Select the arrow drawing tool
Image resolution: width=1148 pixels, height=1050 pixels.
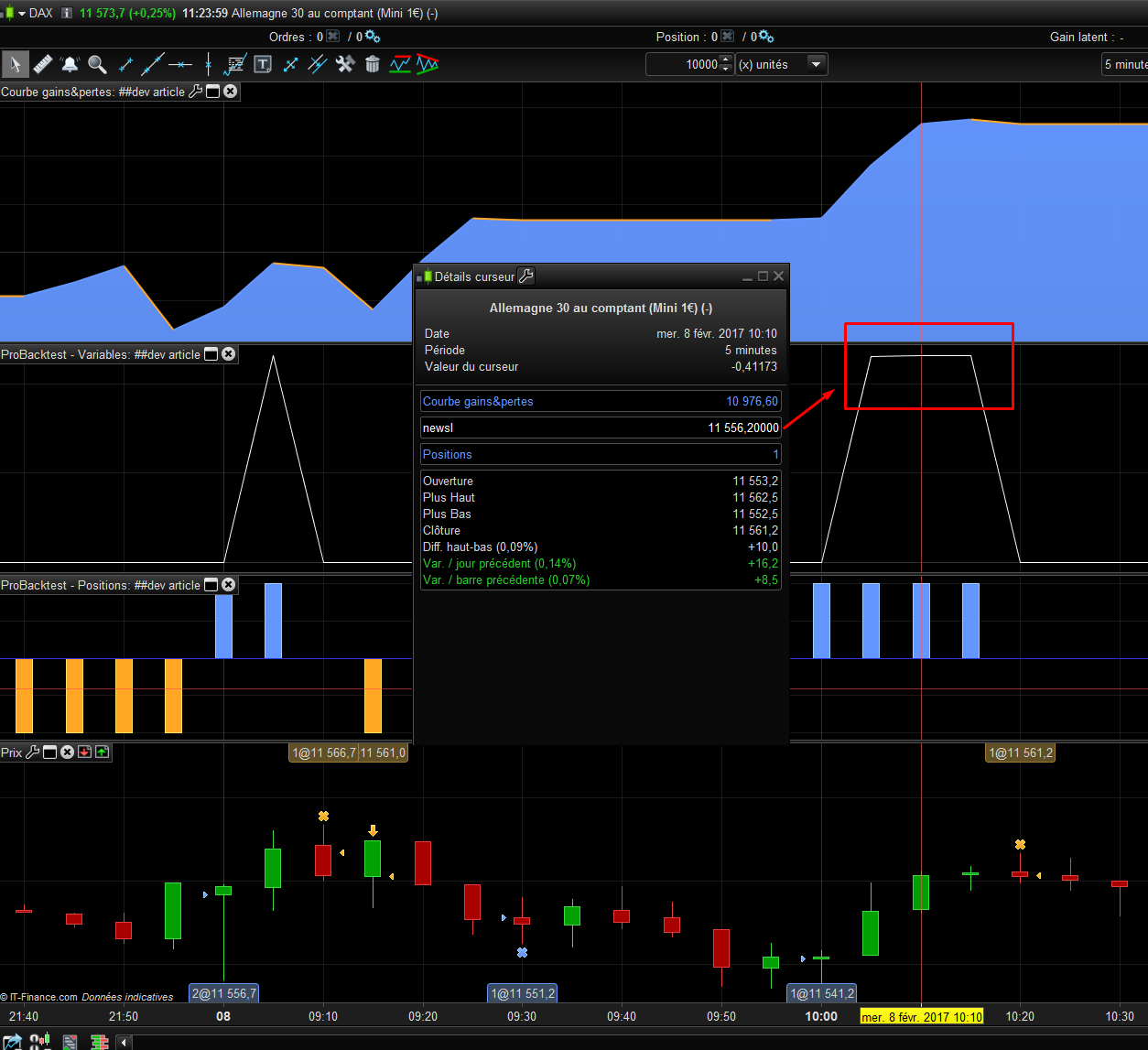290,64
